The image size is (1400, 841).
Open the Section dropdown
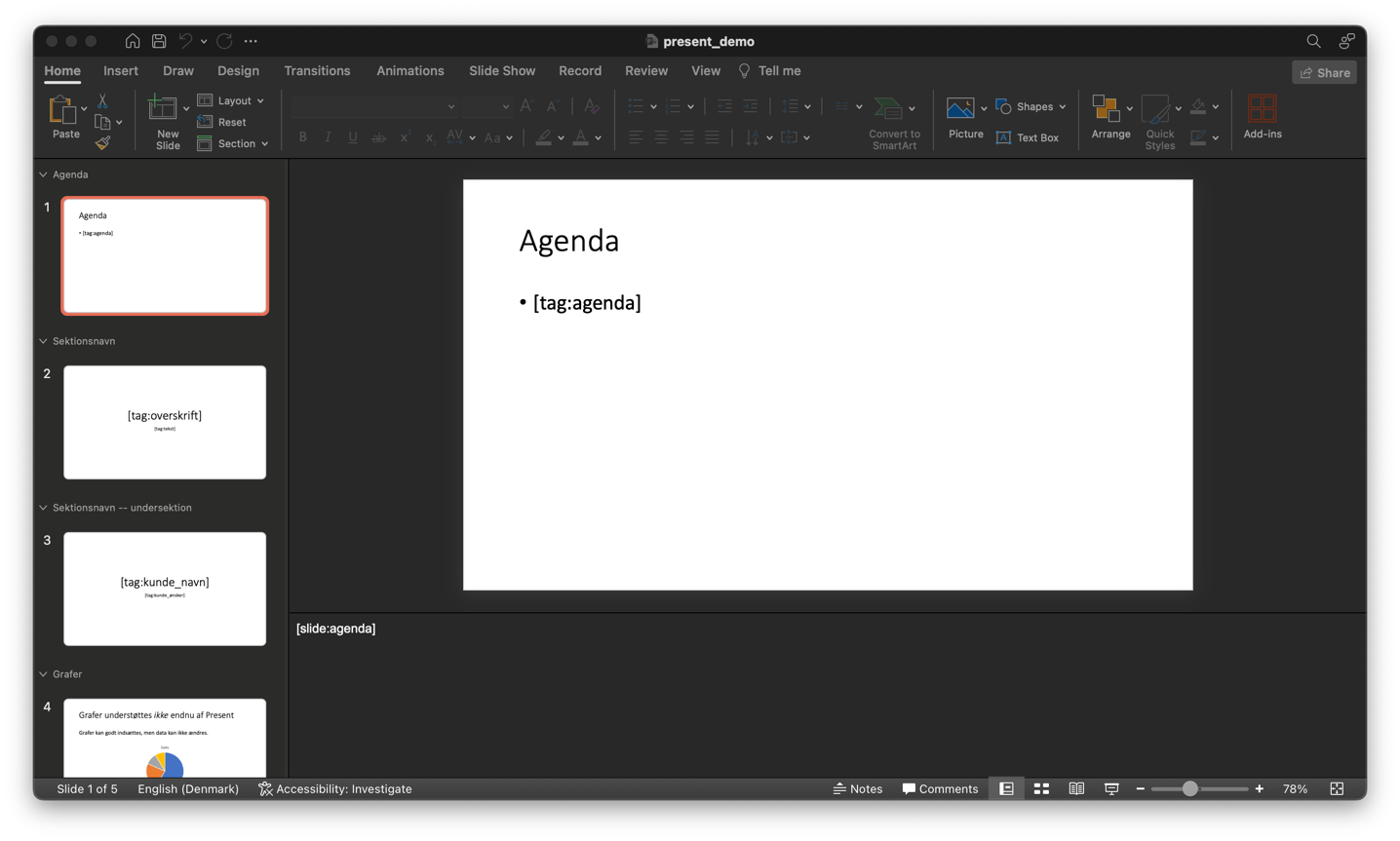232,143
